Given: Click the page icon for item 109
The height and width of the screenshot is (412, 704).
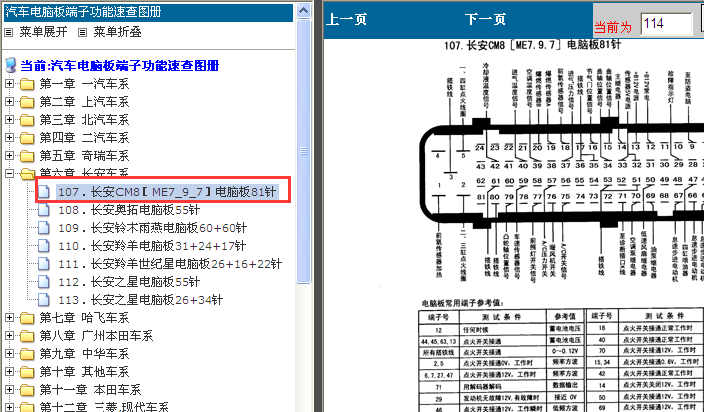Looking at the screenshot, I should 44,228.
